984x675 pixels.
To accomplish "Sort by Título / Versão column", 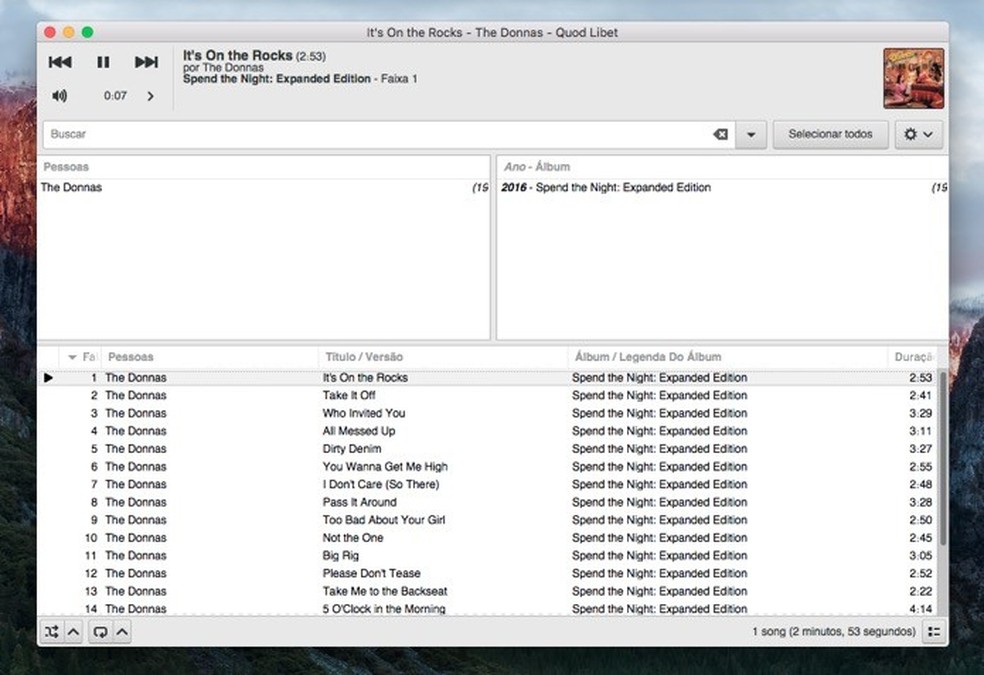I will coord(443,357).
